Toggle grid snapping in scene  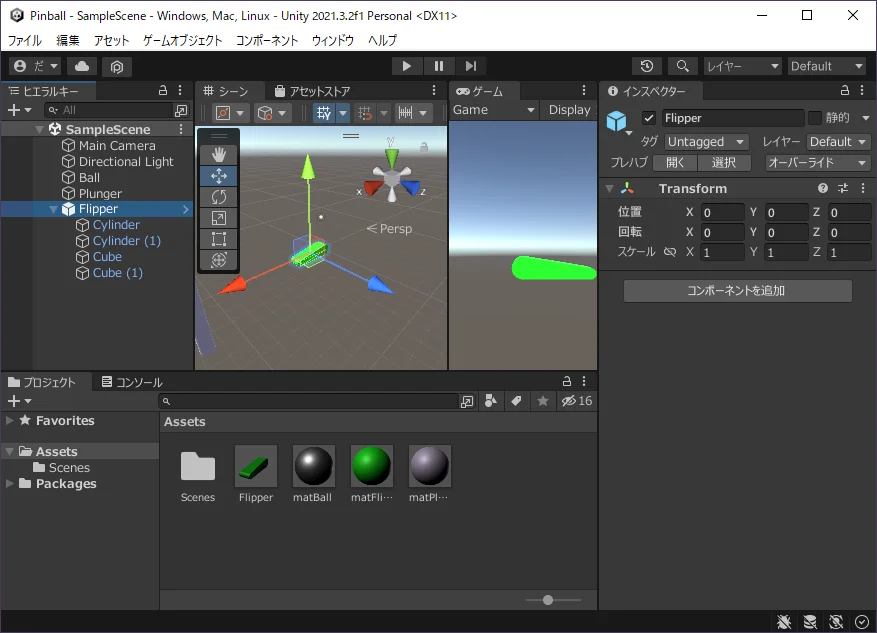click(365, 113)
